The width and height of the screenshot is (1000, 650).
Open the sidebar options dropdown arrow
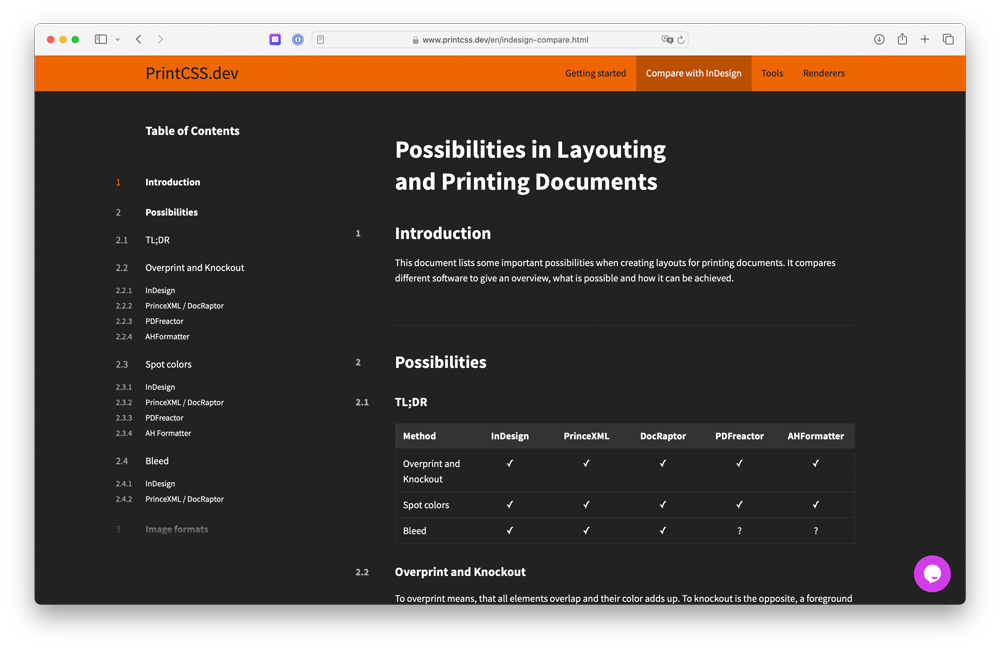click(118, 40)
